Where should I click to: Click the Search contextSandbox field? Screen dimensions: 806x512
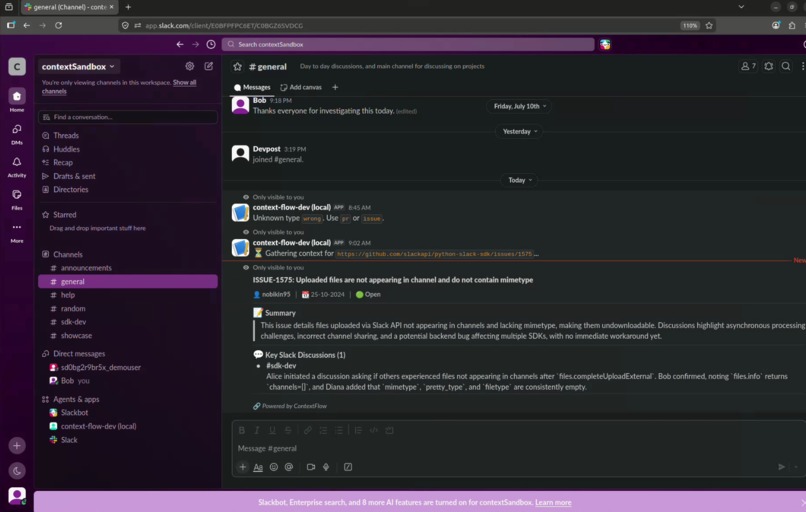click(408, 44)
